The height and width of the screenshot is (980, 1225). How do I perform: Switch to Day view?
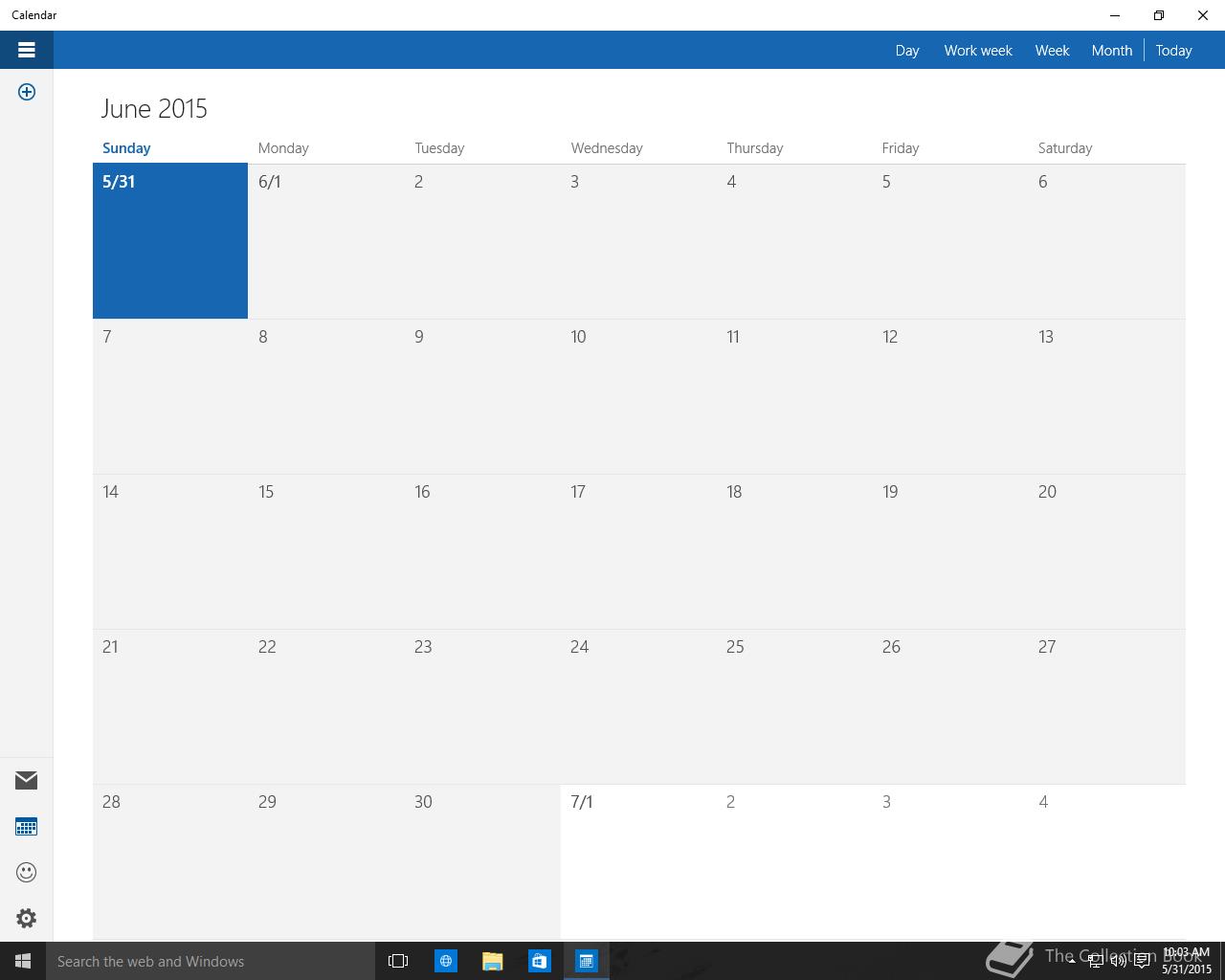point(907,50)
